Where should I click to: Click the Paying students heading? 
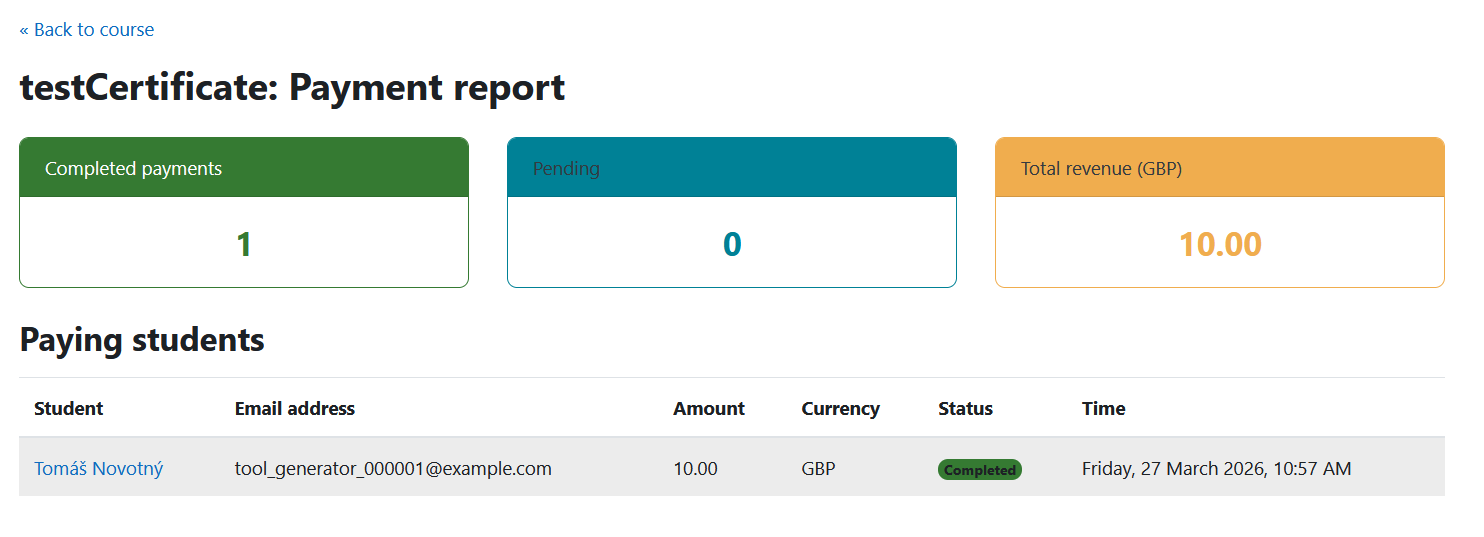tap(142, 340)
